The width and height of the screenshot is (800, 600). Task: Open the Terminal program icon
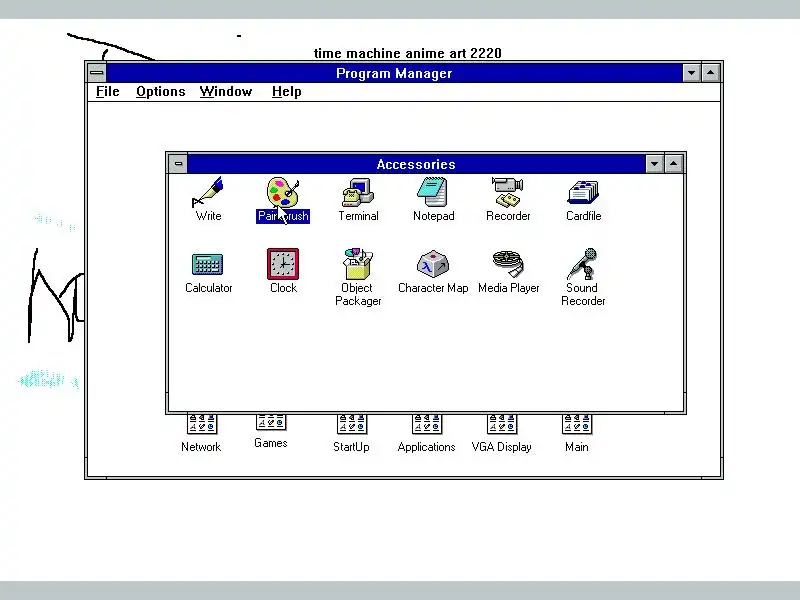358,192
